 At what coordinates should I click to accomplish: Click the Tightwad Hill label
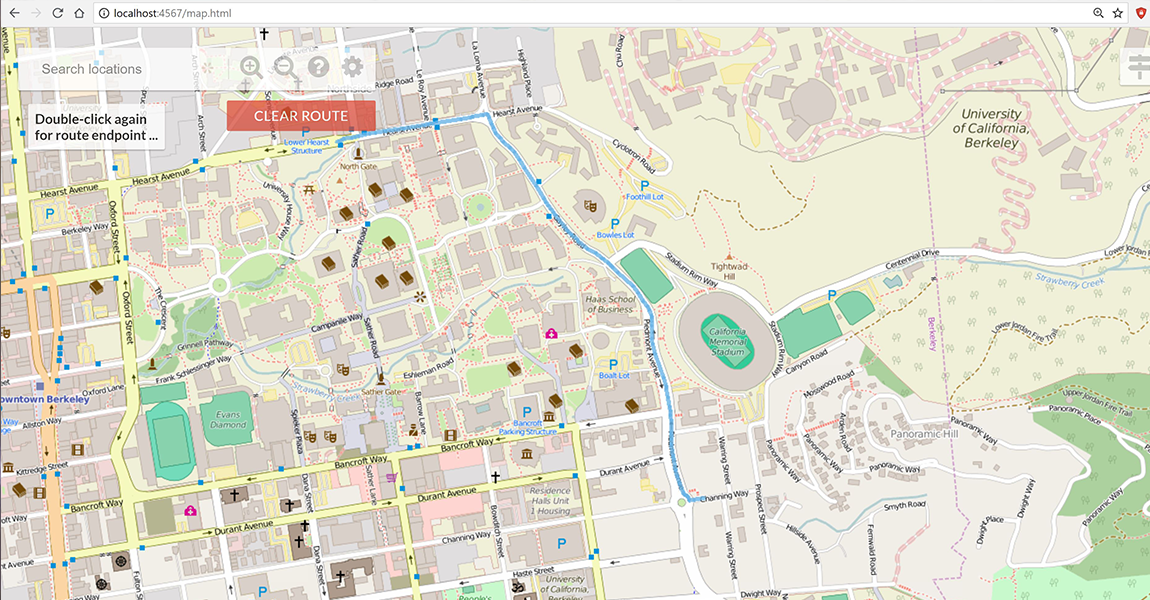pyautogui.click(x=729, y=271)
